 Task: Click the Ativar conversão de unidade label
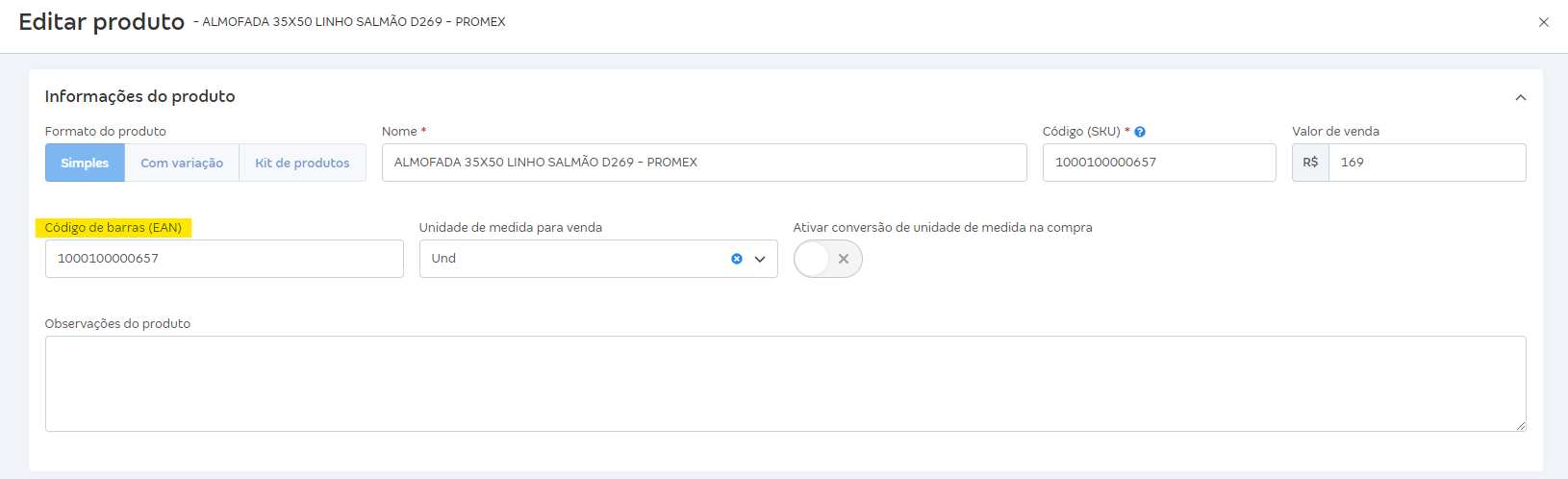[943, 228]
